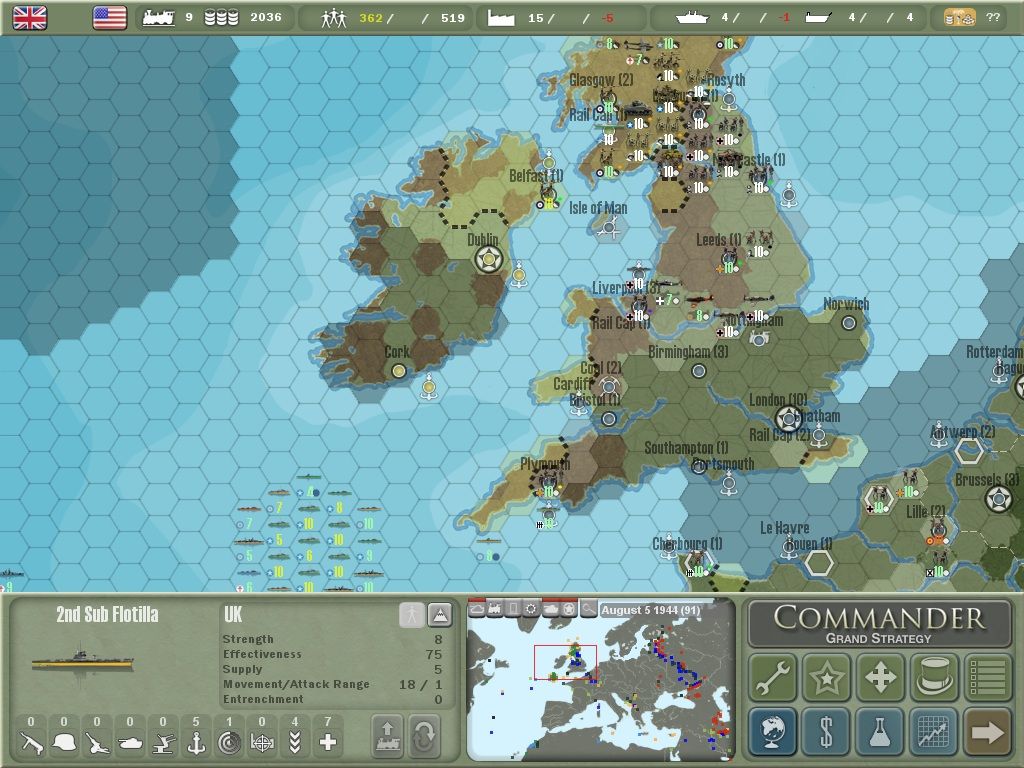
Task: Click the "Supply" stat label
Action: pyautogui.click(x=242, y=669)
